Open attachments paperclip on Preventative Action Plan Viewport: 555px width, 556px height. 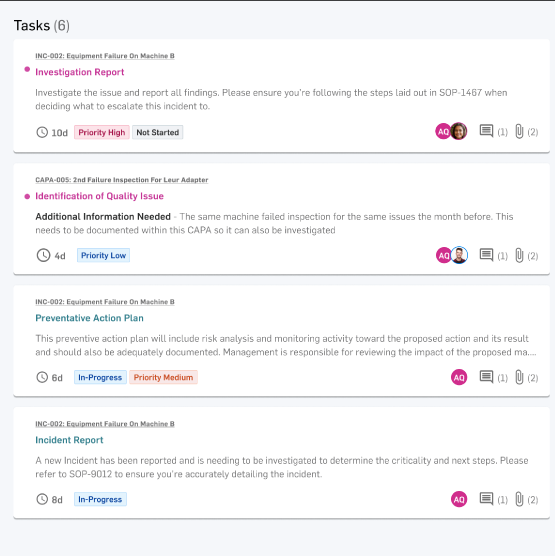tap(519, 377)
